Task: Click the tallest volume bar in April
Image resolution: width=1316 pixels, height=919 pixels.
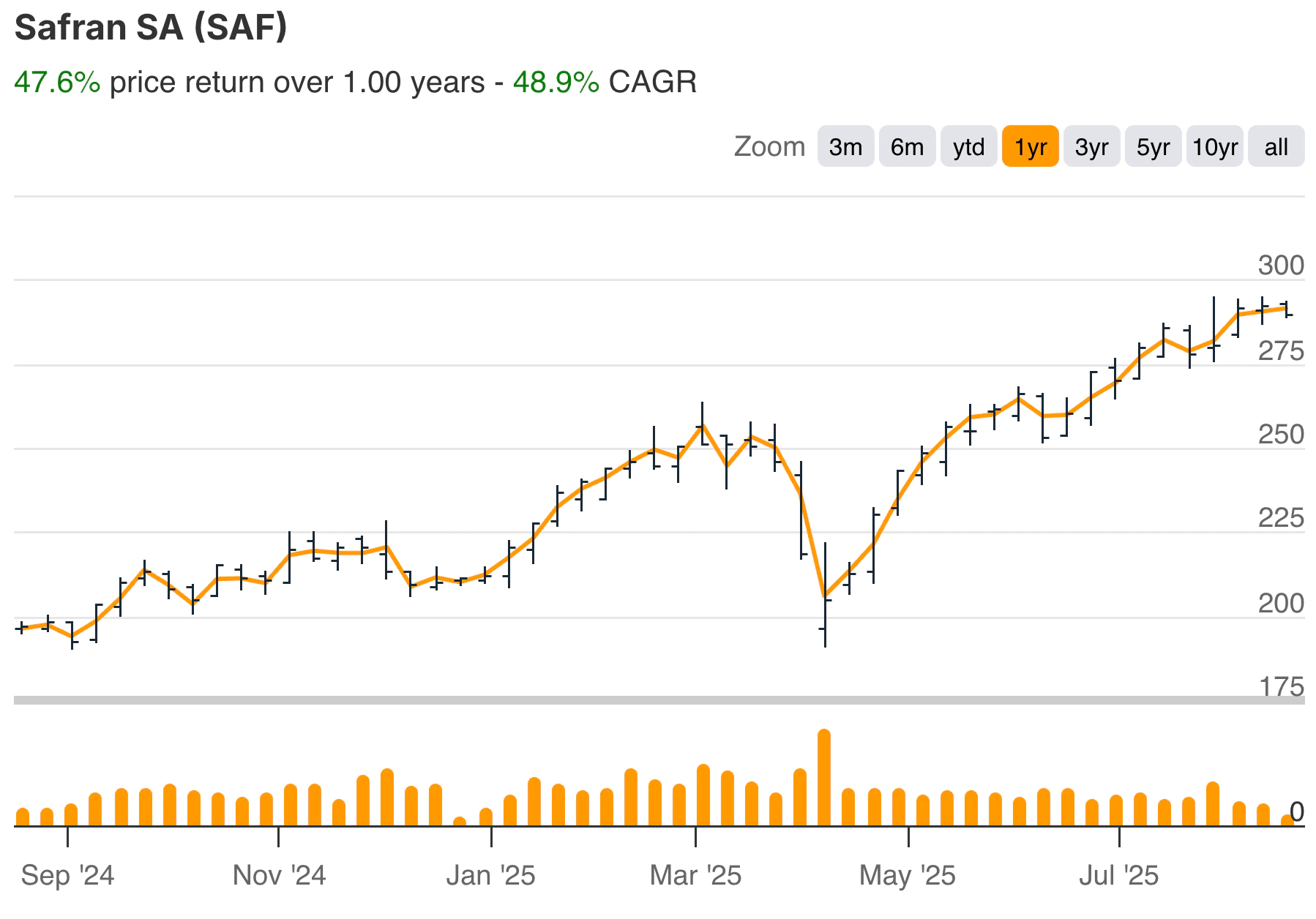Action: coord(824,778)
